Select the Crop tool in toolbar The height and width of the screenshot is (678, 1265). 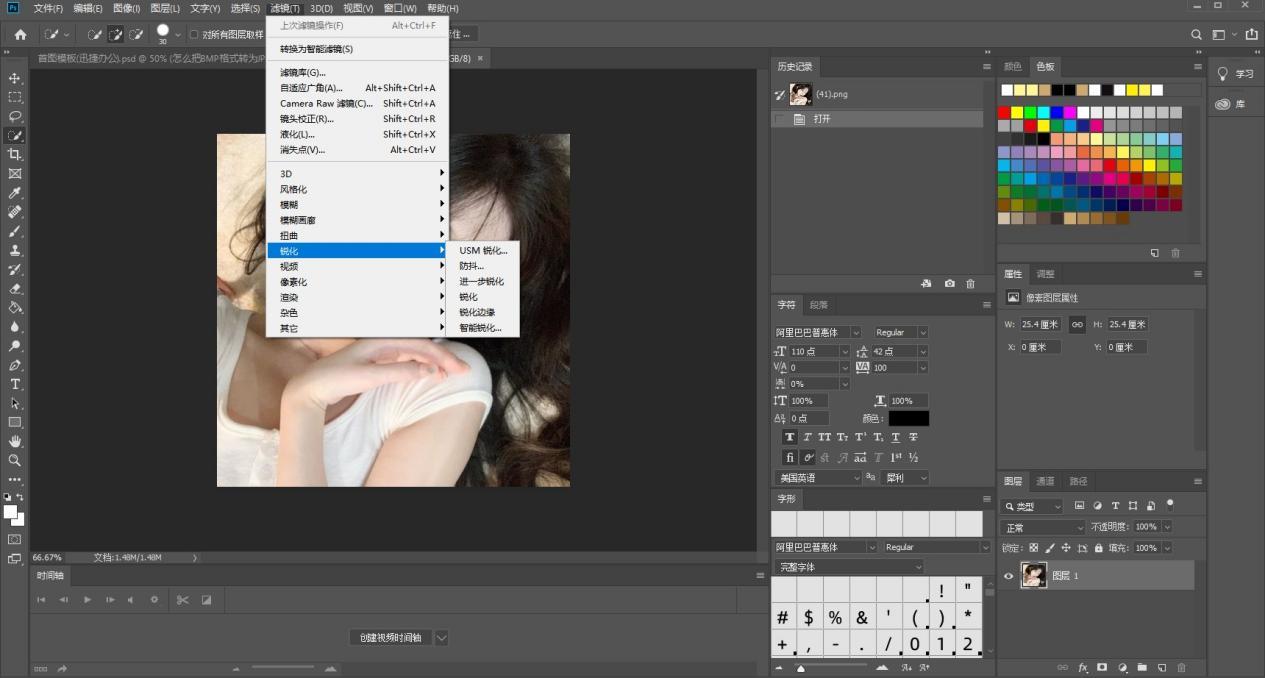tap(15, 155)
